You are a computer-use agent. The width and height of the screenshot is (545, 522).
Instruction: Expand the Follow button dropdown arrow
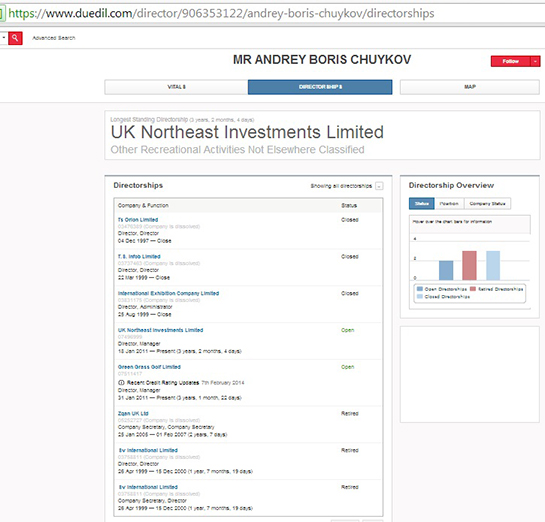[535, 61]
